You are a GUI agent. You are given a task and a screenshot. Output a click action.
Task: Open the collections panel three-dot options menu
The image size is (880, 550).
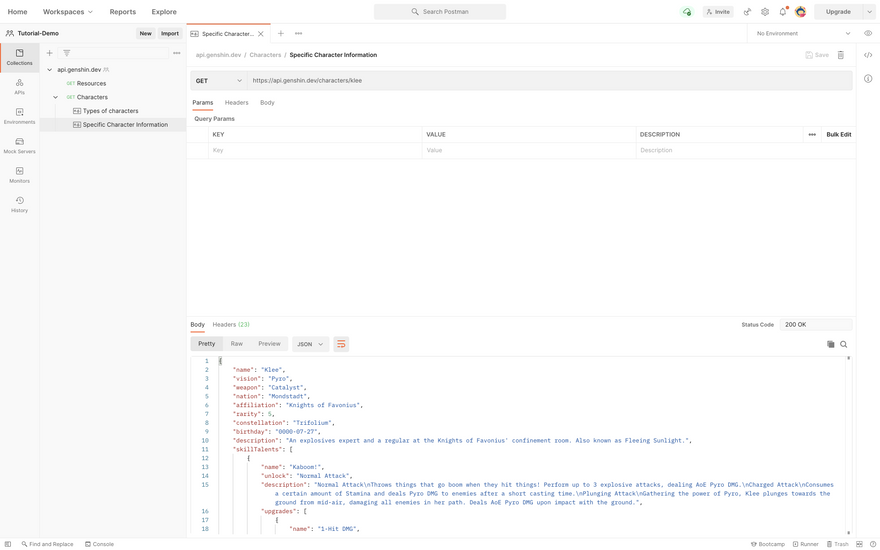[x=177, y=53]
